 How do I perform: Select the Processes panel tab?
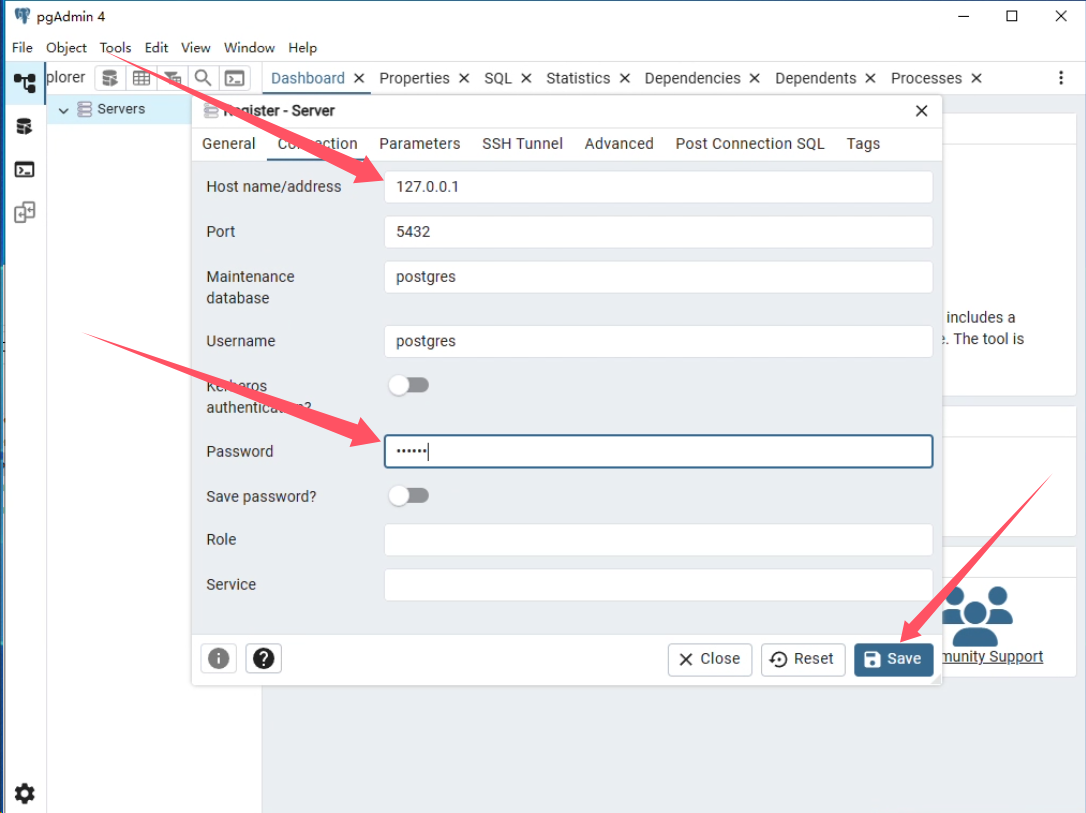(x=926, y=78)
